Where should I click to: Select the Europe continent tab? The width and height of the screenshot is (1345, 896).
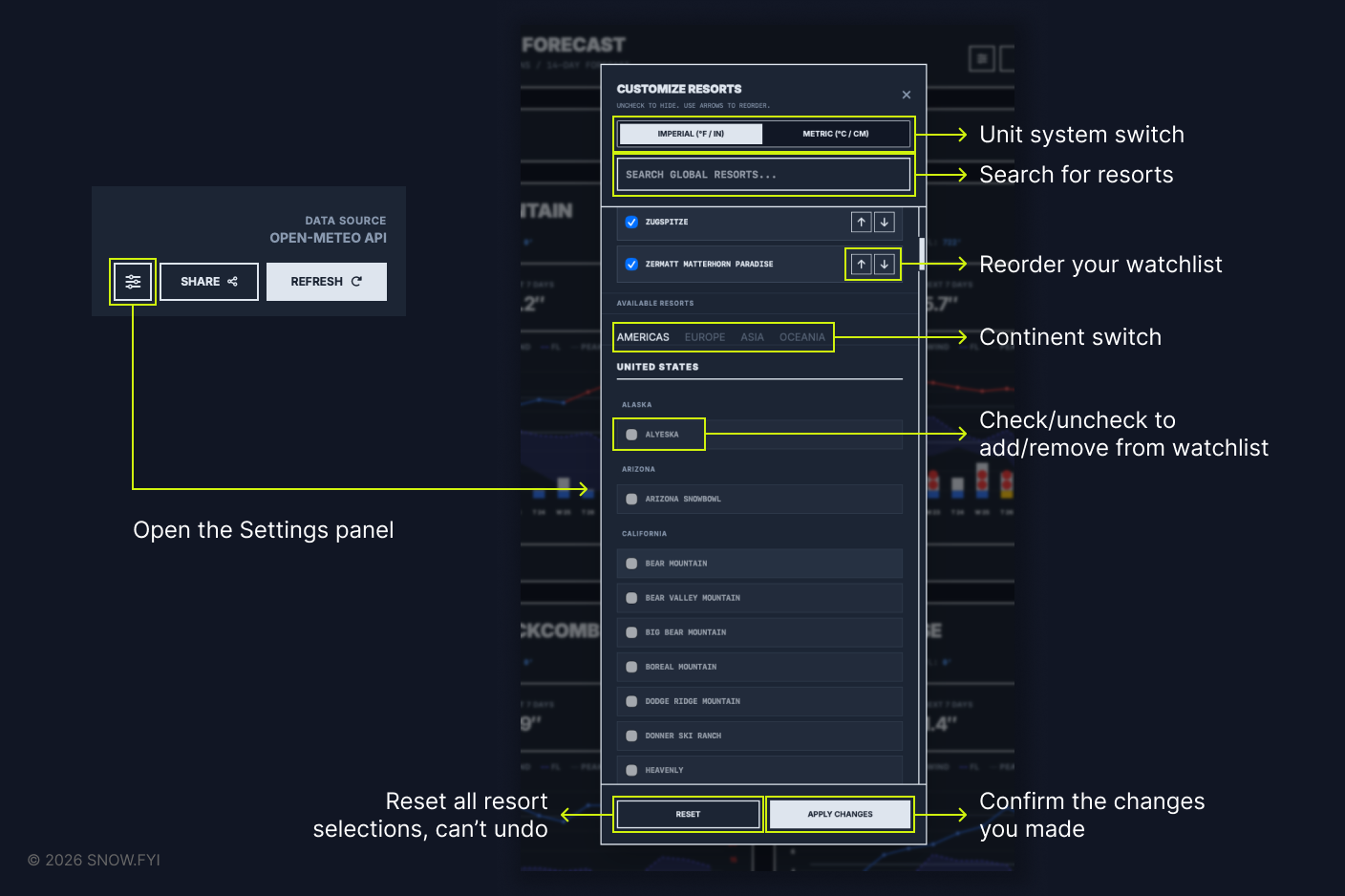pyautogui.click(x=704, y=337)
